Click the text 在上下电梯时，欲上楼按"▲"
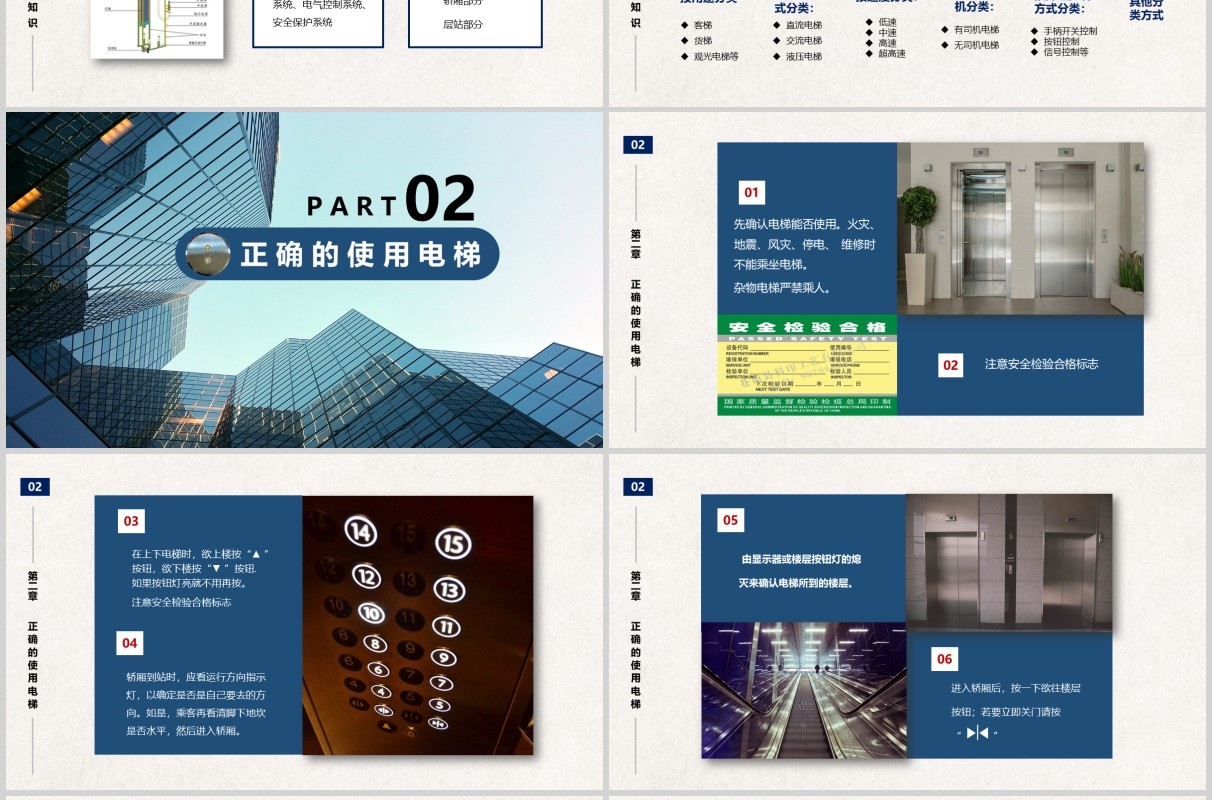Screen dimensions: 1212x800 click(200, 553)
